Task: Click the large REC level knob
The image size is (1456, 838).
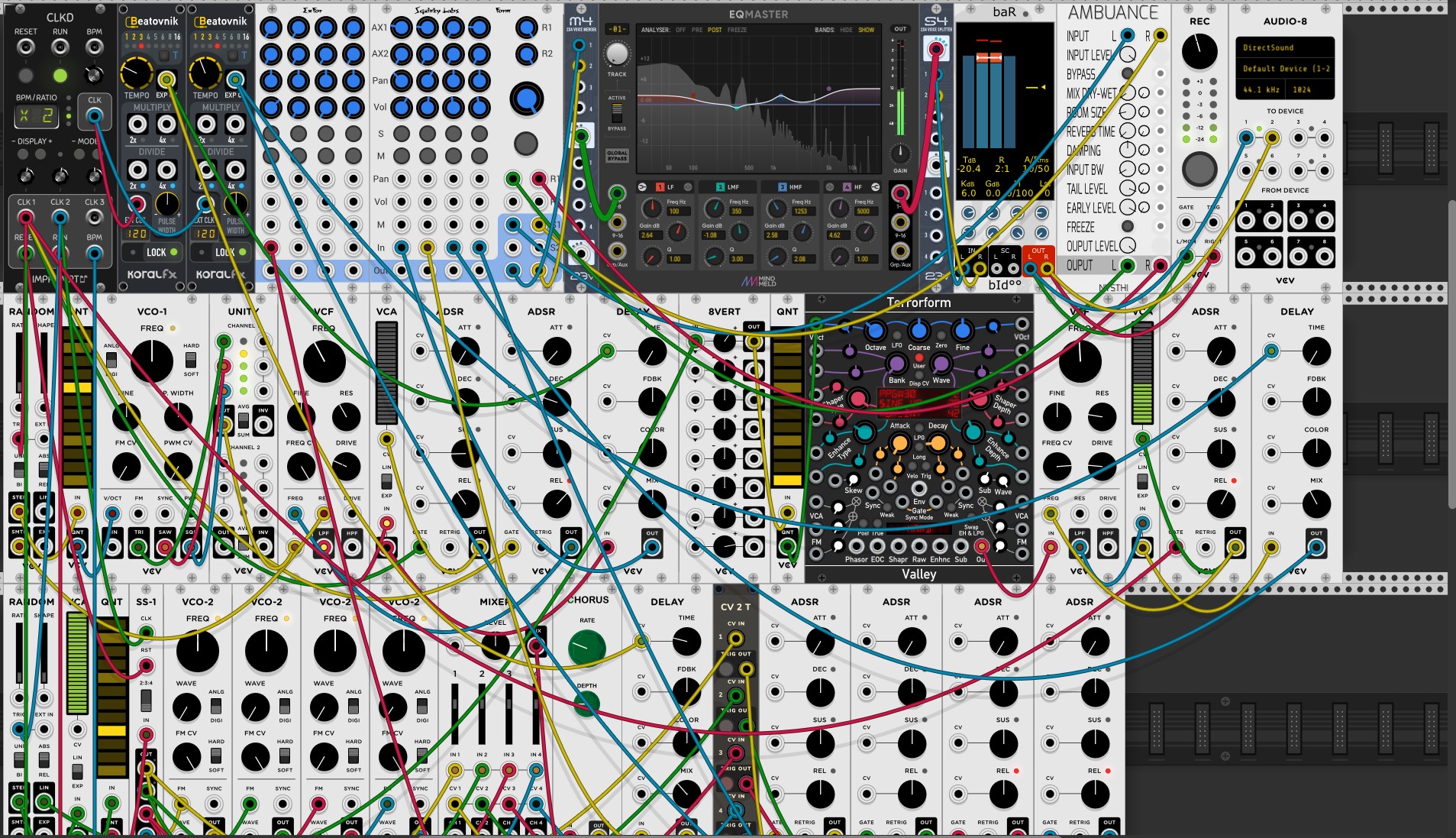Action: pos(1199,52)
